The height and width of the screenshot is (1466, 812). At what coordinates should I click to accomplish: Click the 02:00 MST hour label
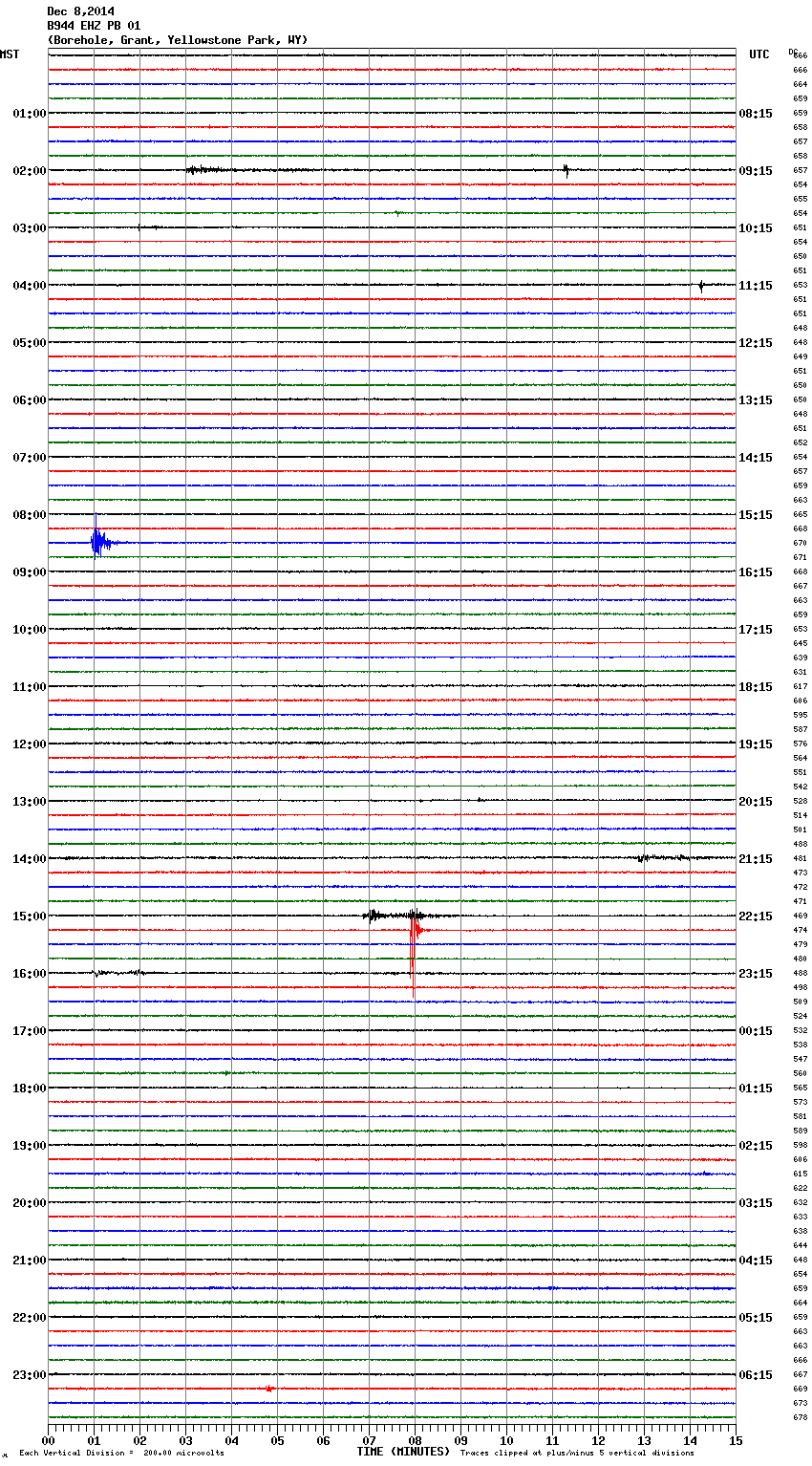click(29, 171)
